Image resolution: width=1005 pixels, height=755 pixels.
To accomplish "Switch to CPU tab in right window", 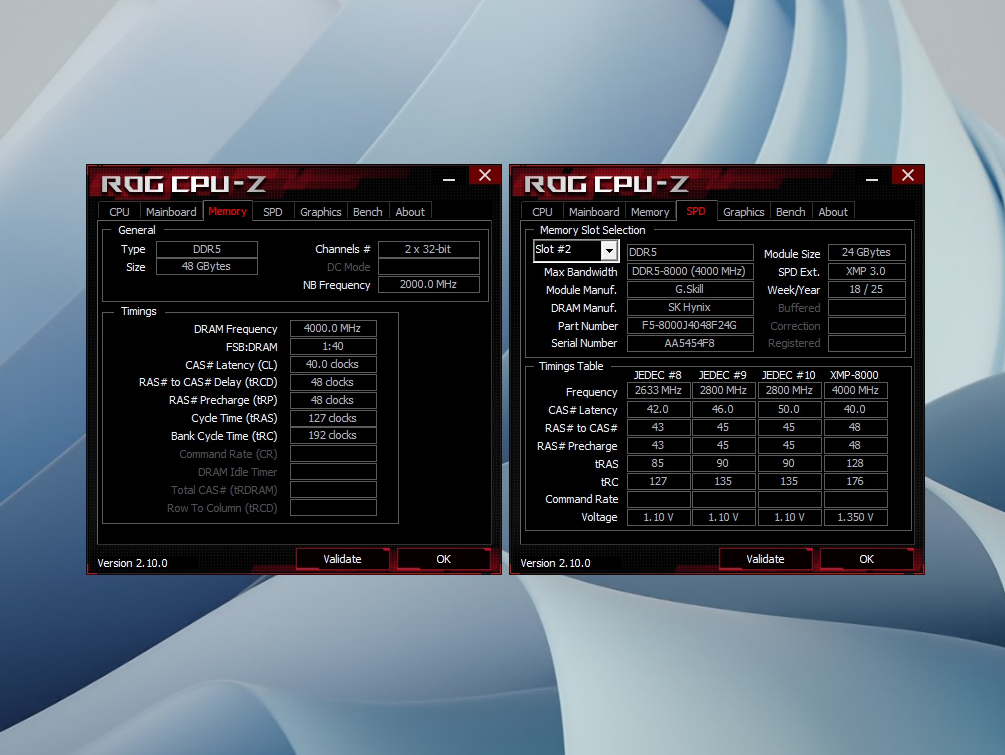I will coord(542,212).
